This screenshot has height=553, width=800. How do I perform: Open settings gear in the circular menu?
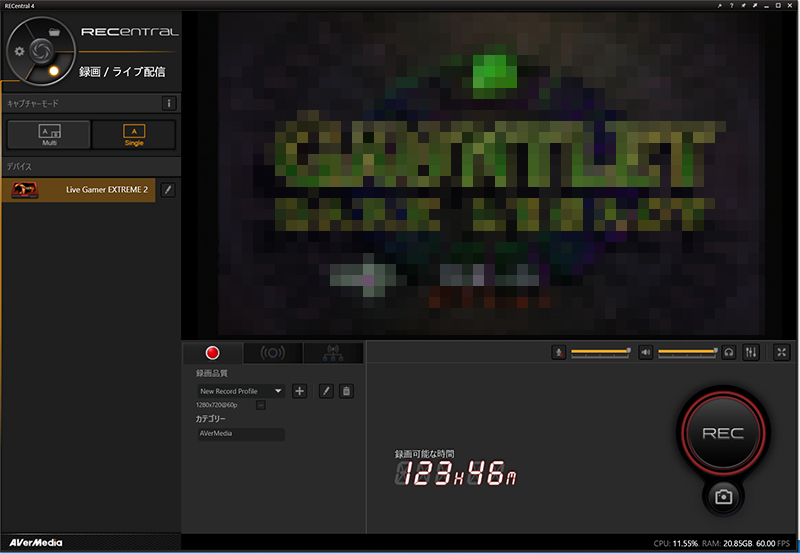[19, 49]
